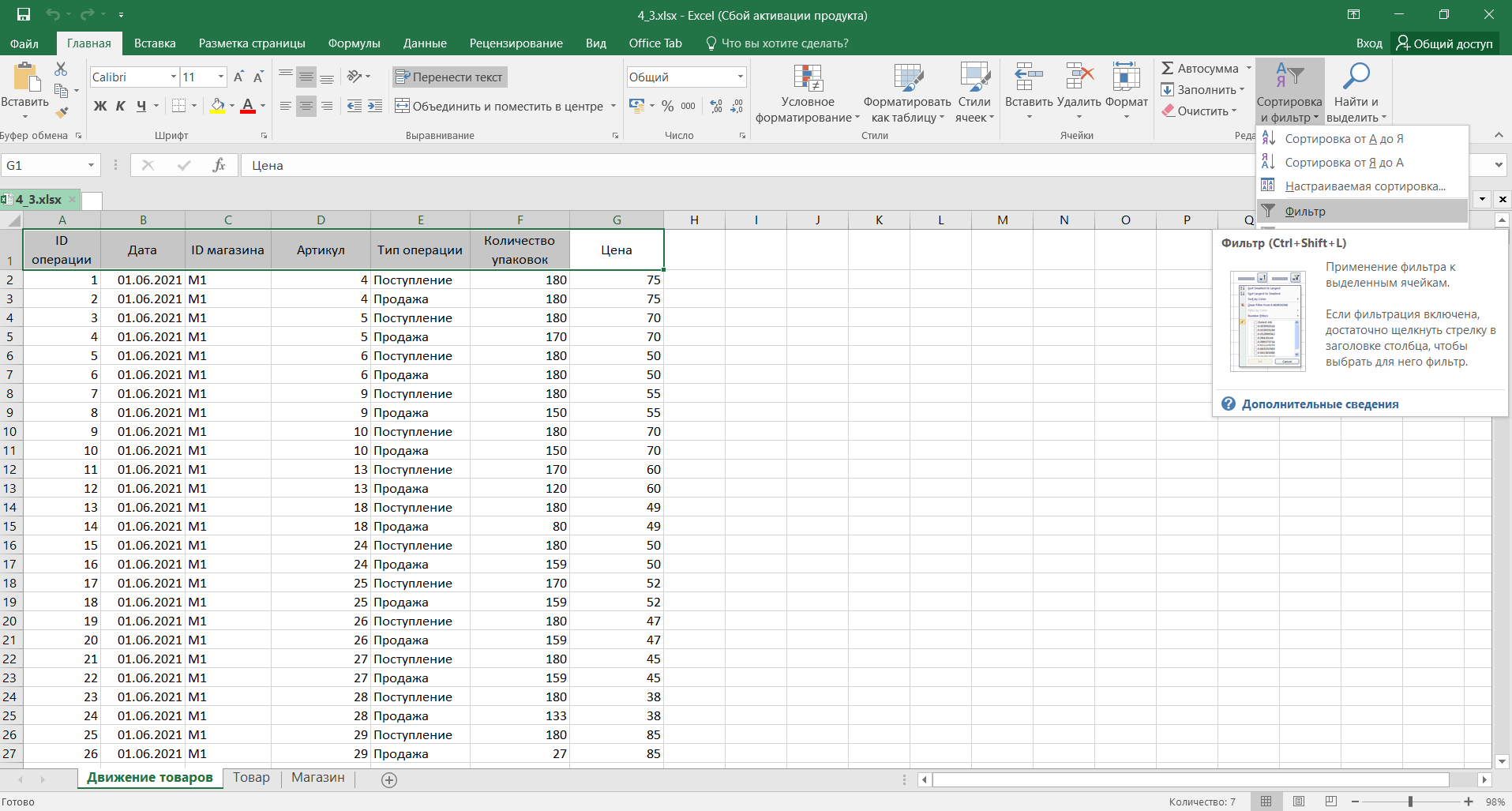Image resolution: width=1512 pixels, height=811 pixels.
Task: Apply the red font color
Action: [248, 106]
